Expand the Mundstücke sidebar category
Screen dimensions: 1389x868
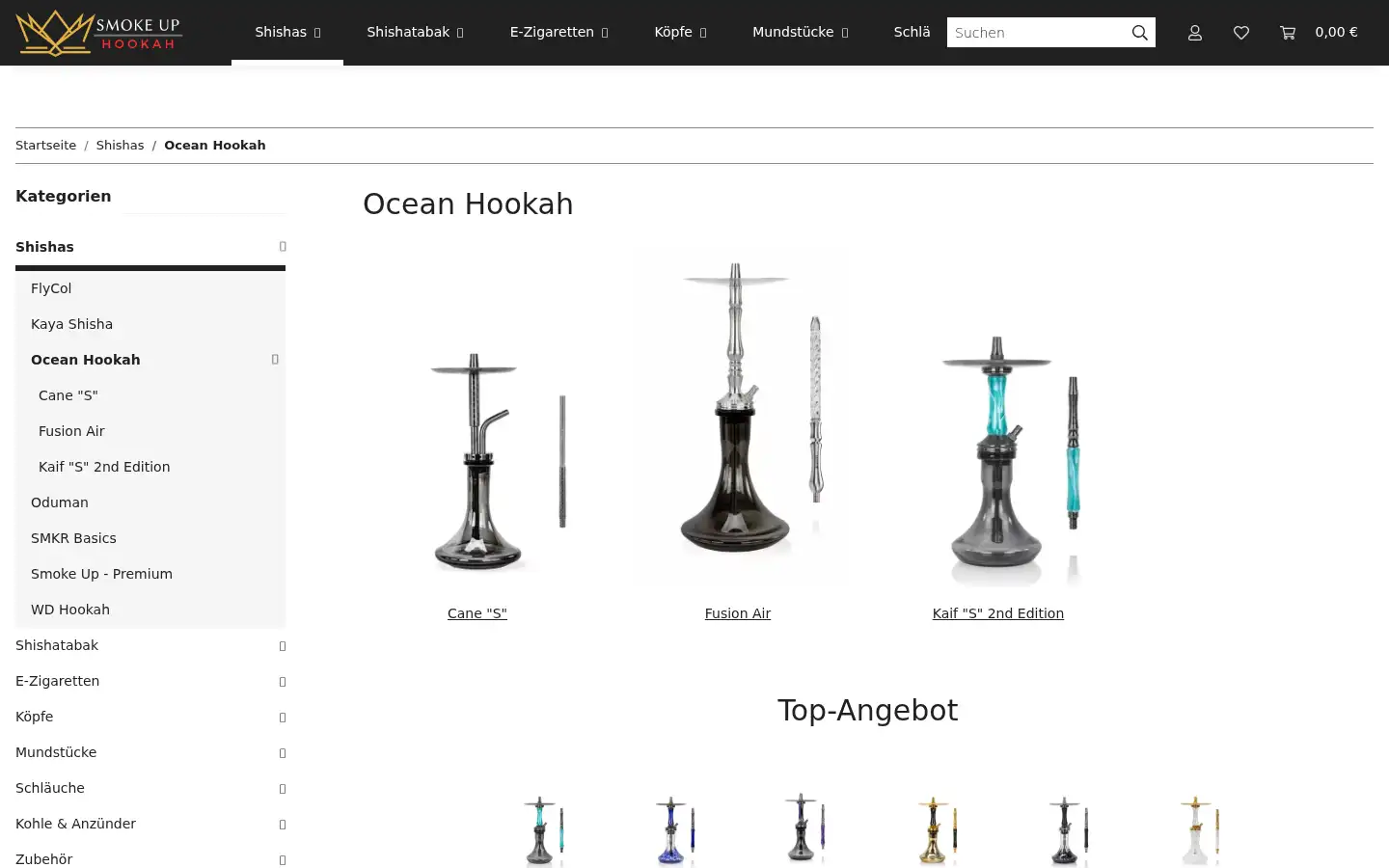283,753
